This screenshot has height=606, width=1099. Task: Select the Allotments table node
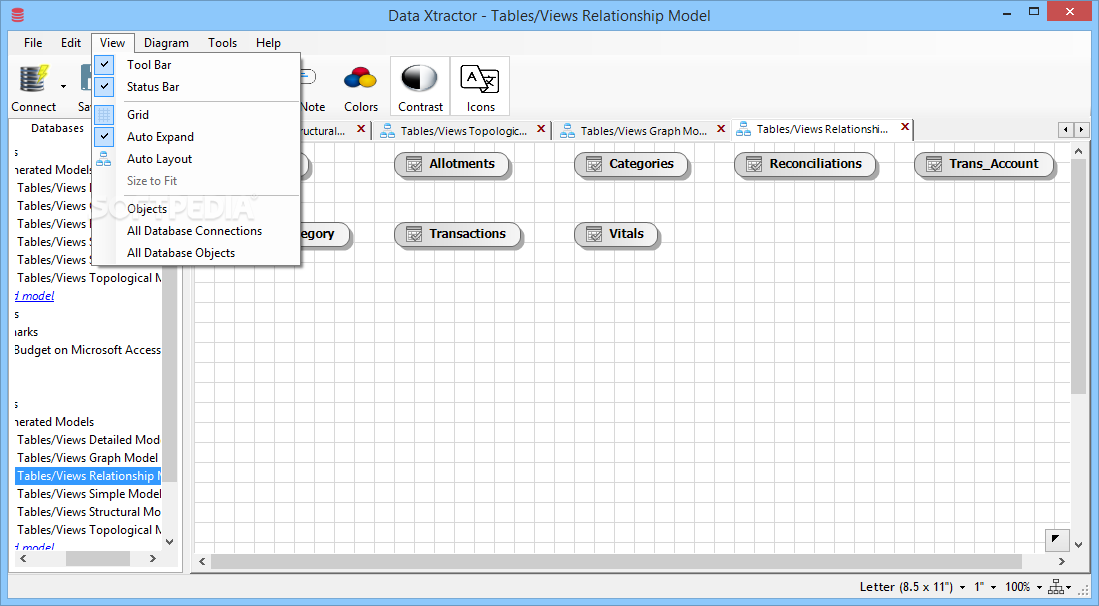[451, 165]
